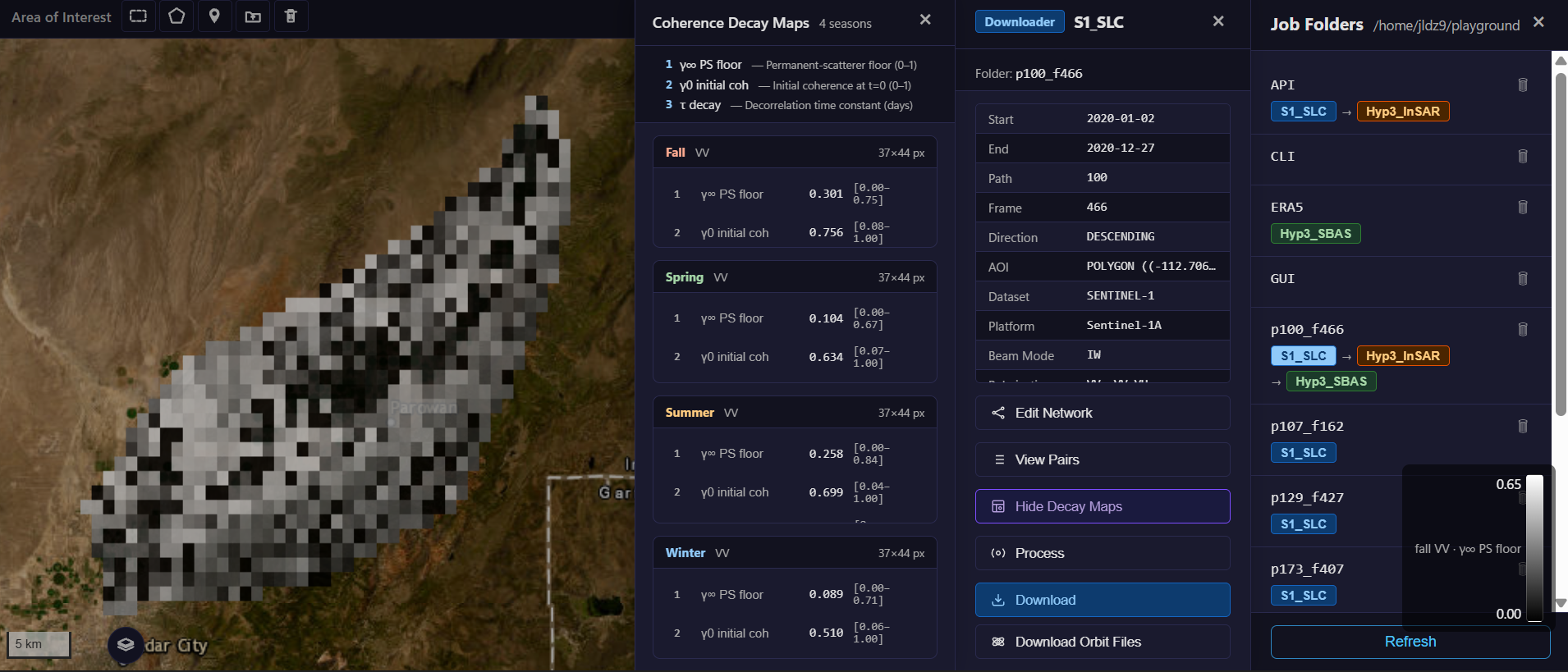Click the Edit Network button
This screenshot has height=672, width=1568.
click(1102, 413)
